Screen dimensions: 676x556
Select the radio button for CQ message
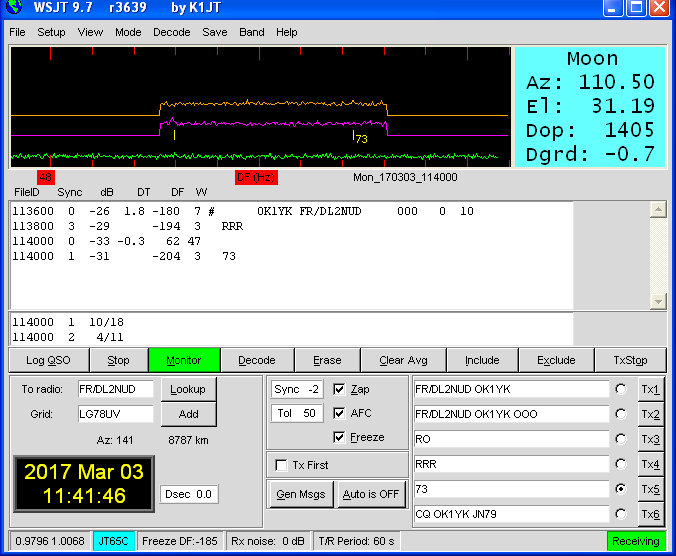pyautogui.click(x=620, y=514)
